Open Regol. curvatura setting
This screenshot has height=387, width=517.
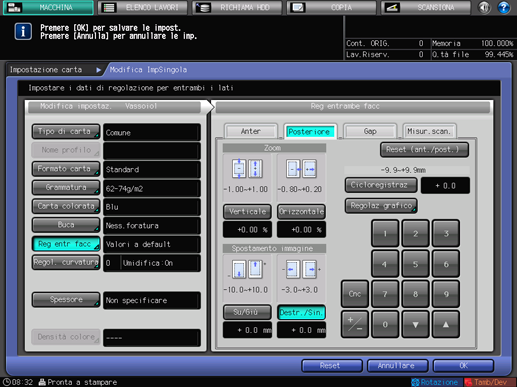point(66,262)
